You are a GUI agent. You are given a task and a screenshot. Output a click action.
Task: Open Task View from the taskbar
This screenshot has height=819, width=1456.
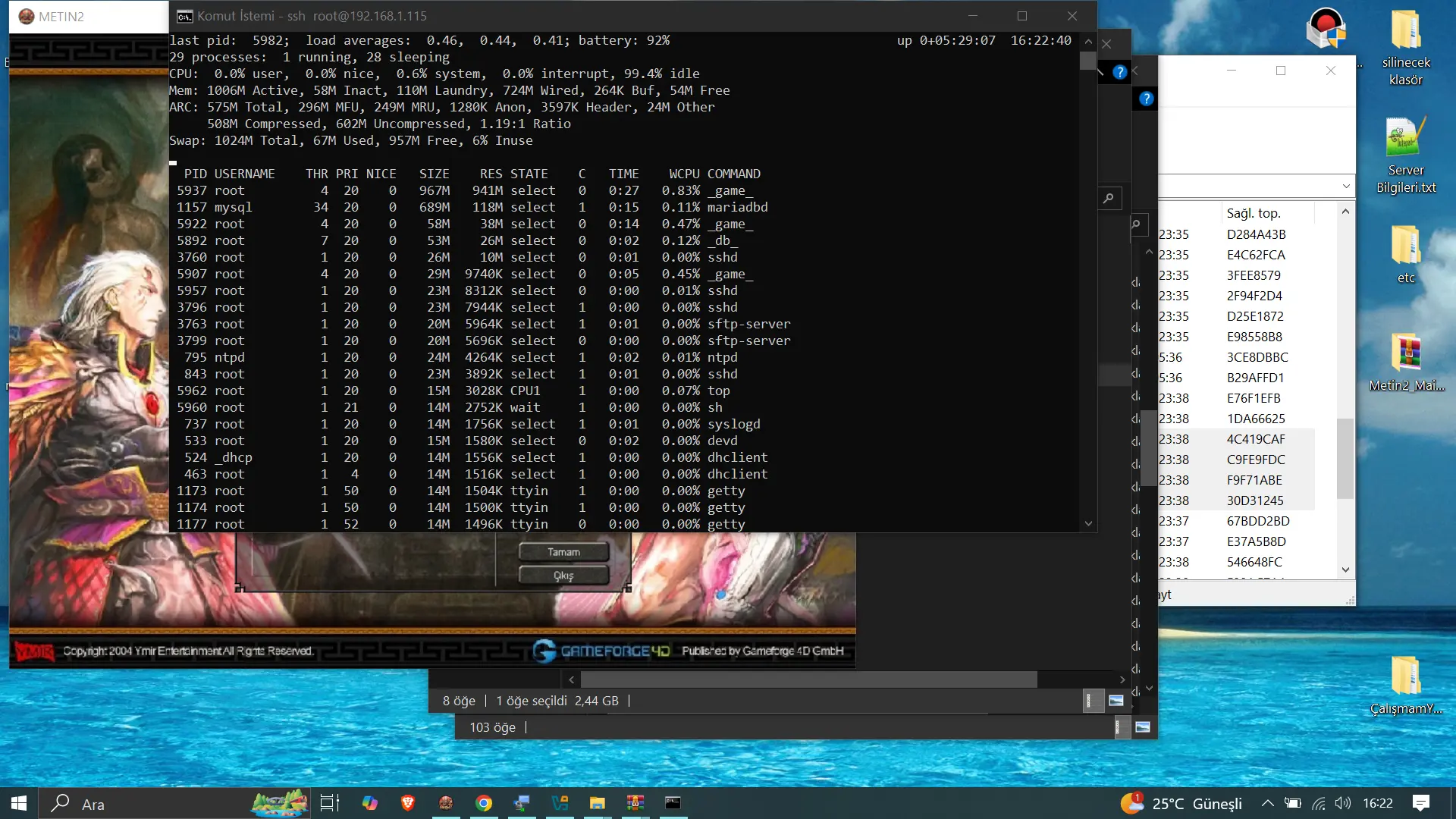330,803
